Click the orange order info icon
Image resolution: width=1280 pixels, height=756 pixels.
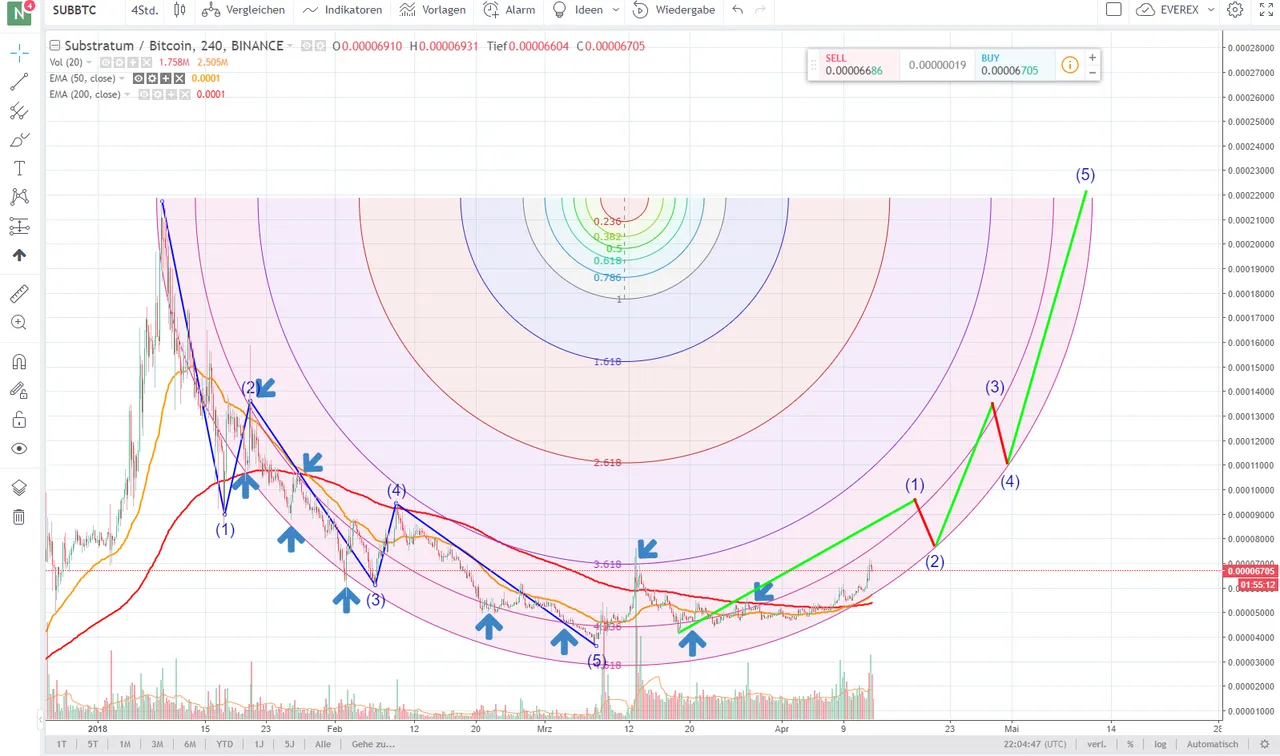(1070, 65)
